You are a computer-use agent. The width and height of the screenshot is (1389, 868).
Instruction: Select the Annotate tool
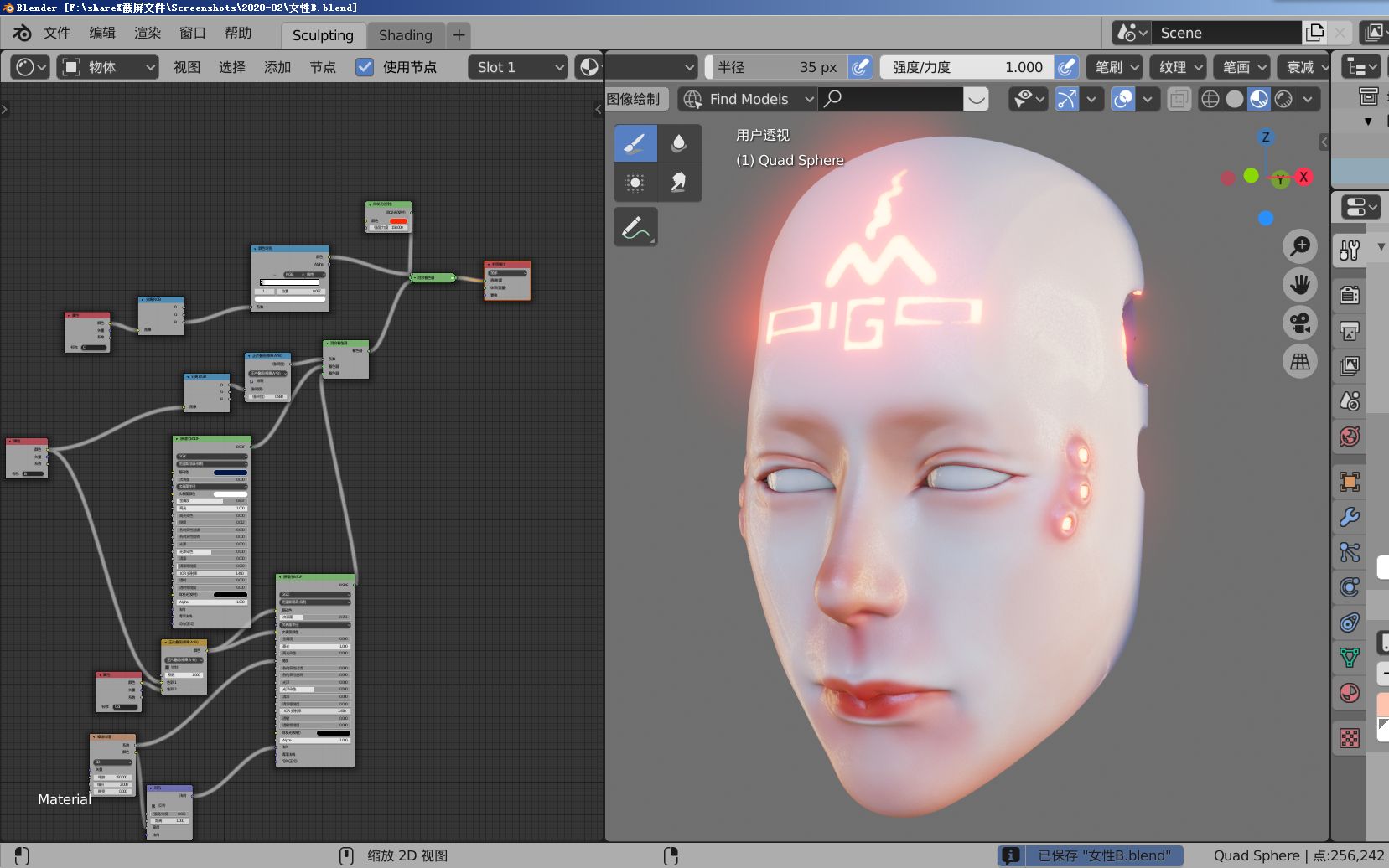pos(635,226)
